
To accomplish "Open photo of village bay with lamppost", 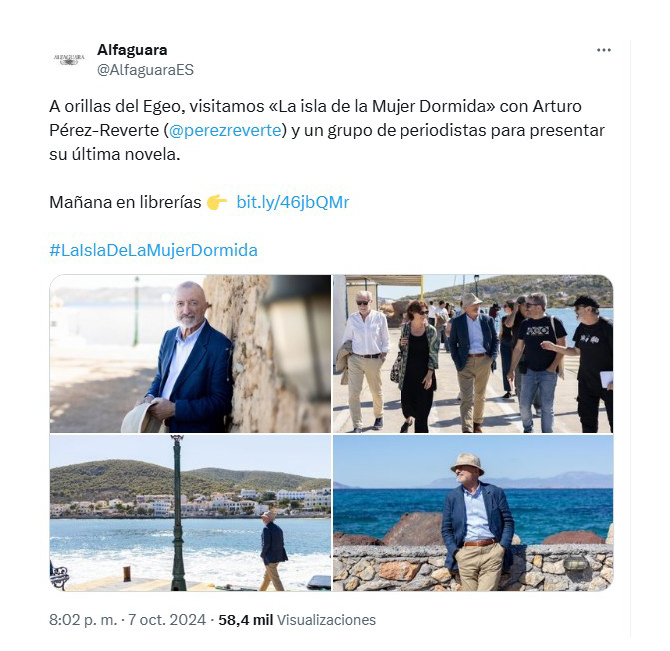I will coord(190,513).
